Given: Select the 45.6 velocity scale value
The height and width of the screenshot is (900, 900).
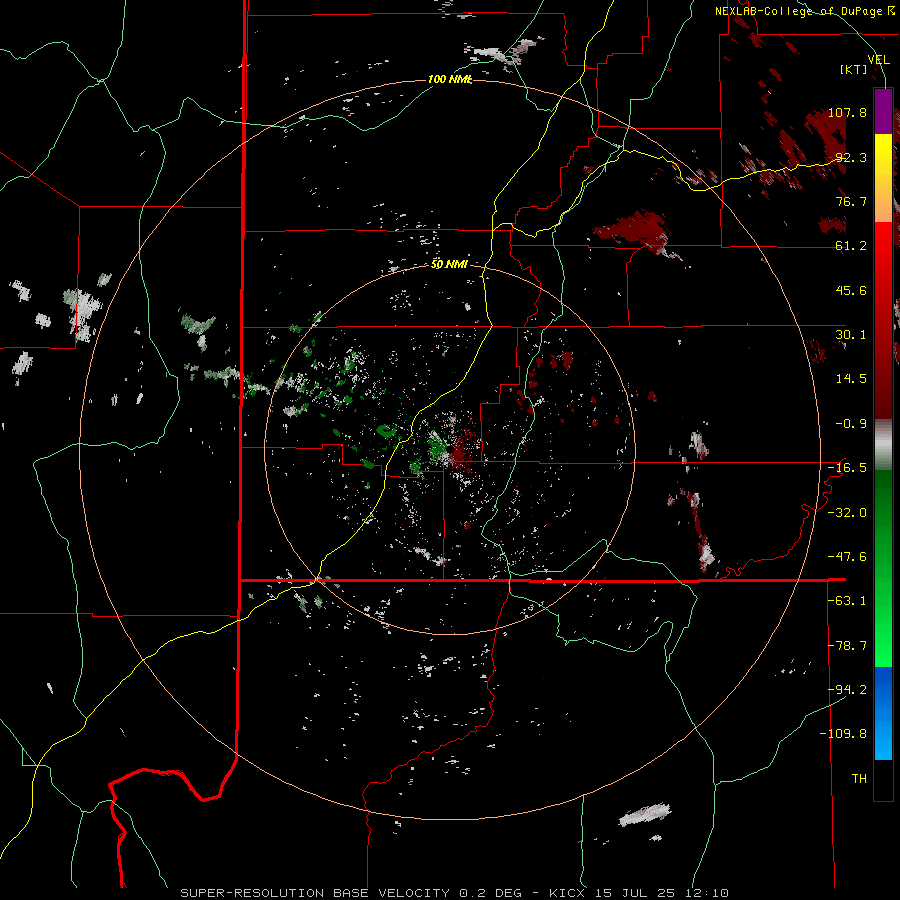Looking at the screenshot, I should [x=851, y=290].
